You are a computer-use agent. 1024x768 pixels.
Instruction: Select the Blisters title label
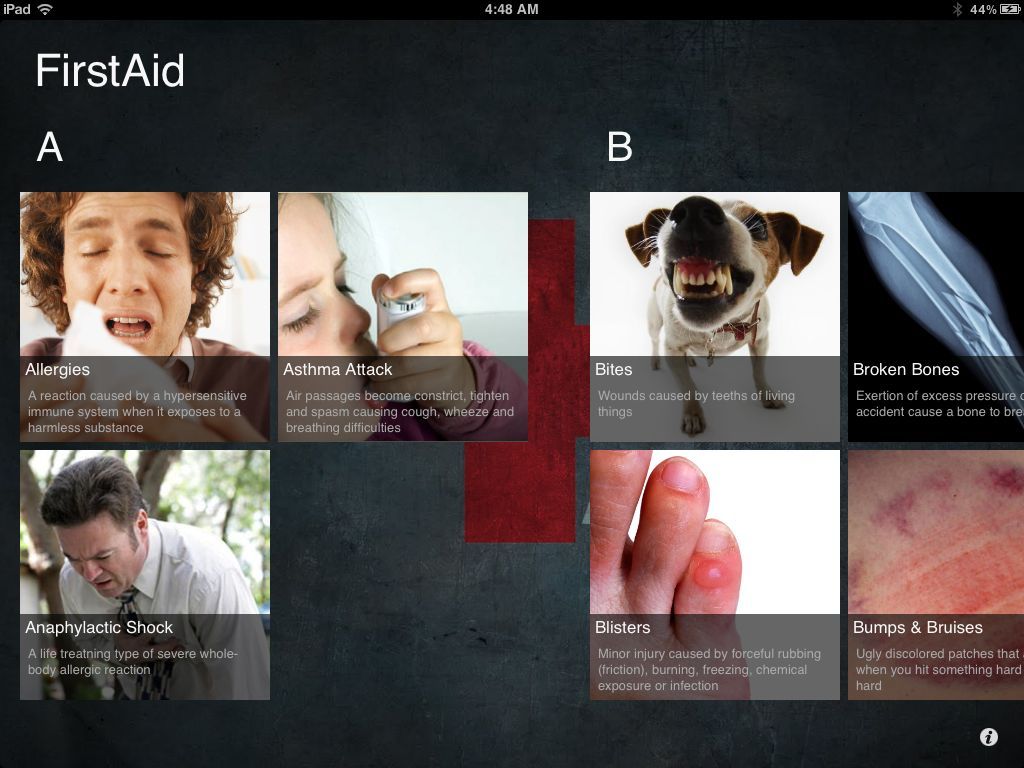click(622, 628)
